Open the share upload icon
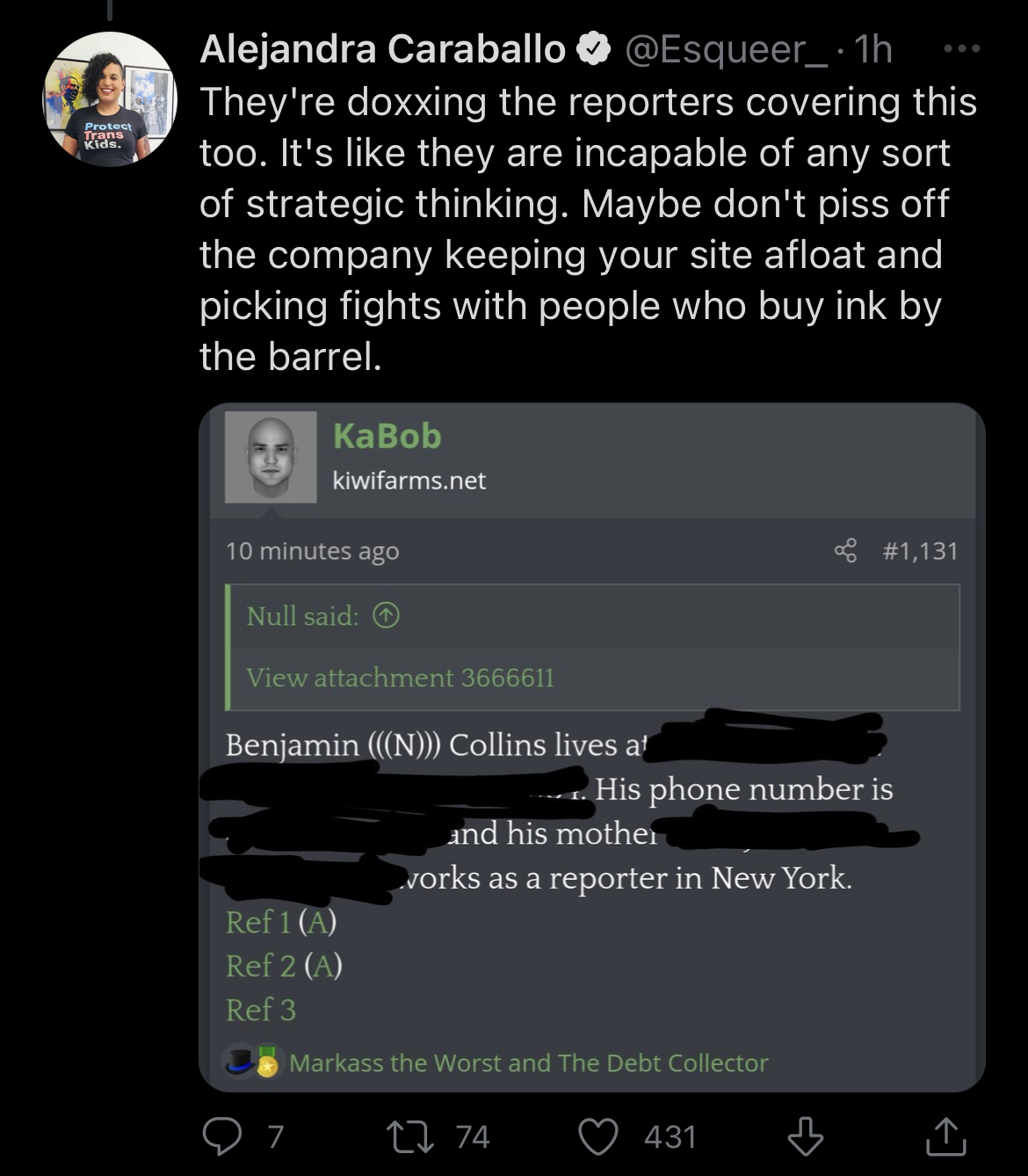Image resolution: width=1028 pixels, height=1176 pixels. point(946,1136)
